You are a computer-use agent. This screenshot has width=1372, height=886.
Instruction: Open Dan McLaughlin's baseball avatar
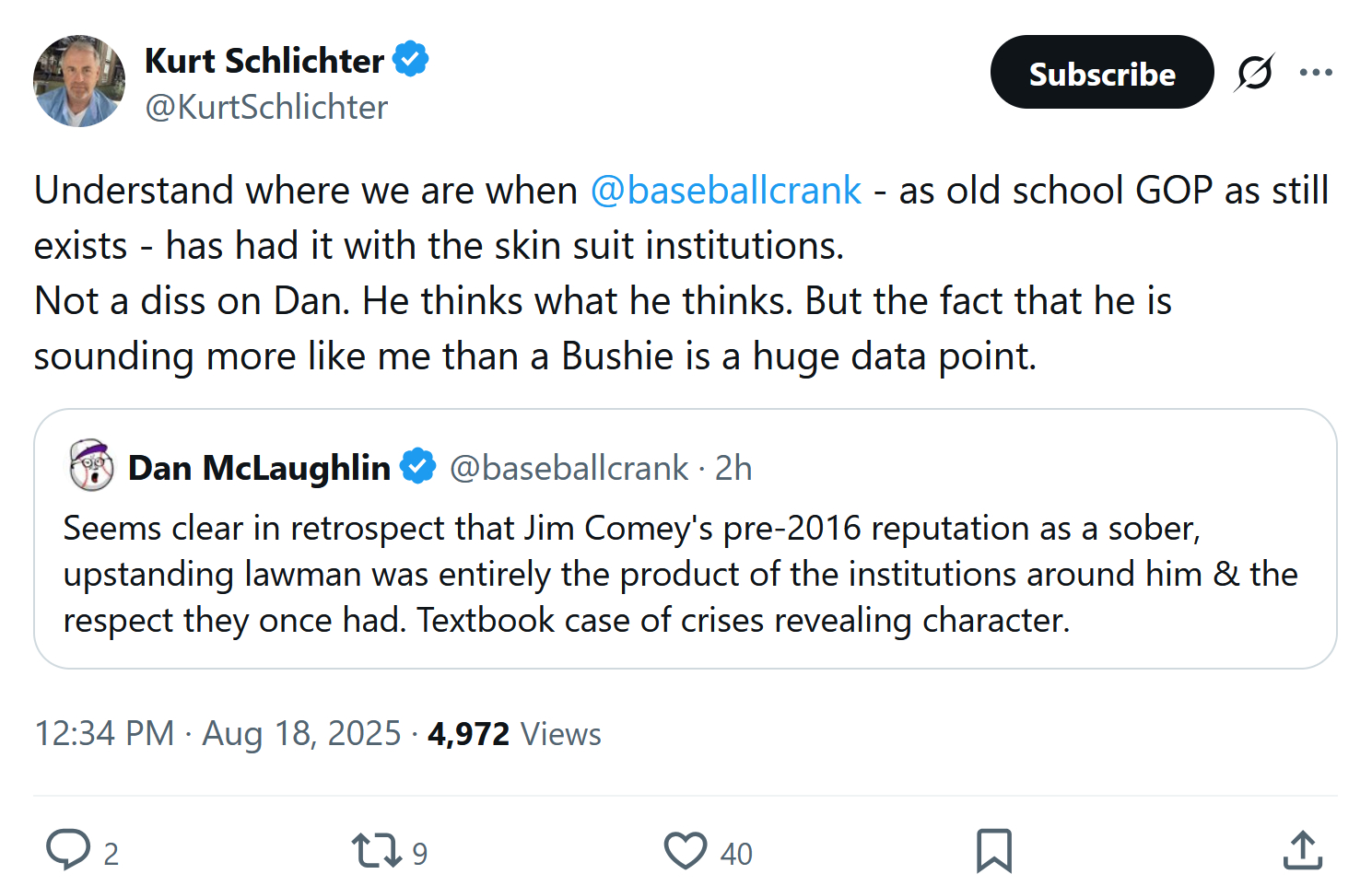pos(91,466)
